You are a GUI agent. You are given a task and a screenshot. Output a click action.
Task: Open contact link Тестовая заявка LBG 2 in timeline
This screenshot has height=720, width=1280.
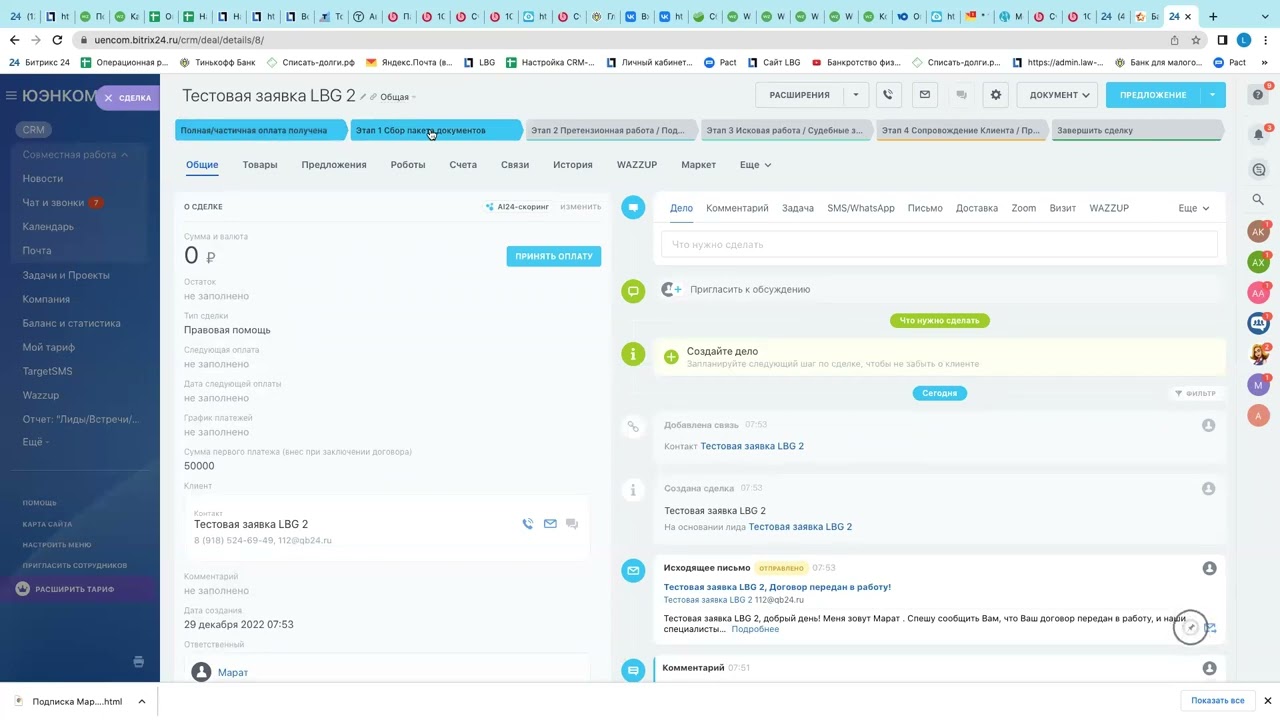752,446
